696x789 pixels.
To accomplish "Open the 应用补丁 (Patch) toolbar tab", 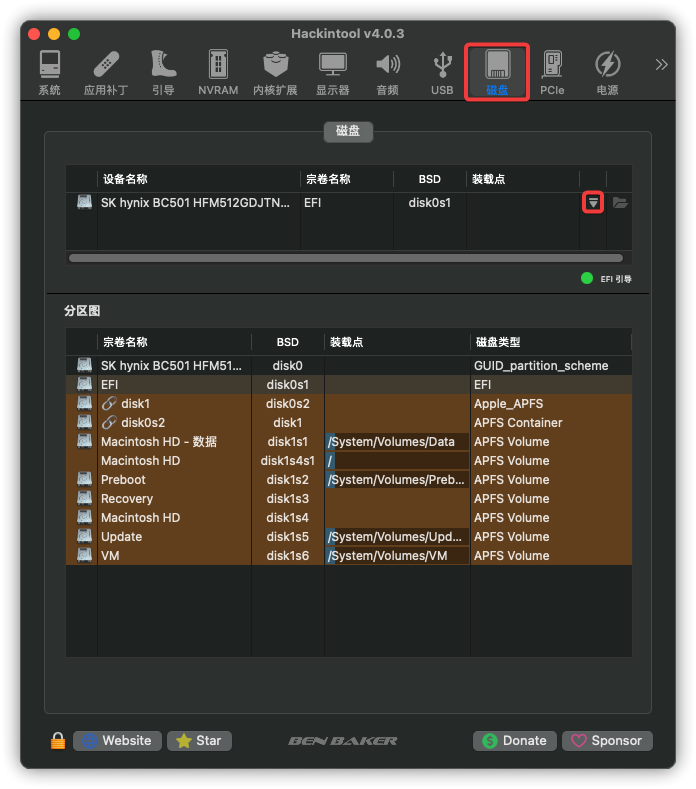I will [106, 72].
